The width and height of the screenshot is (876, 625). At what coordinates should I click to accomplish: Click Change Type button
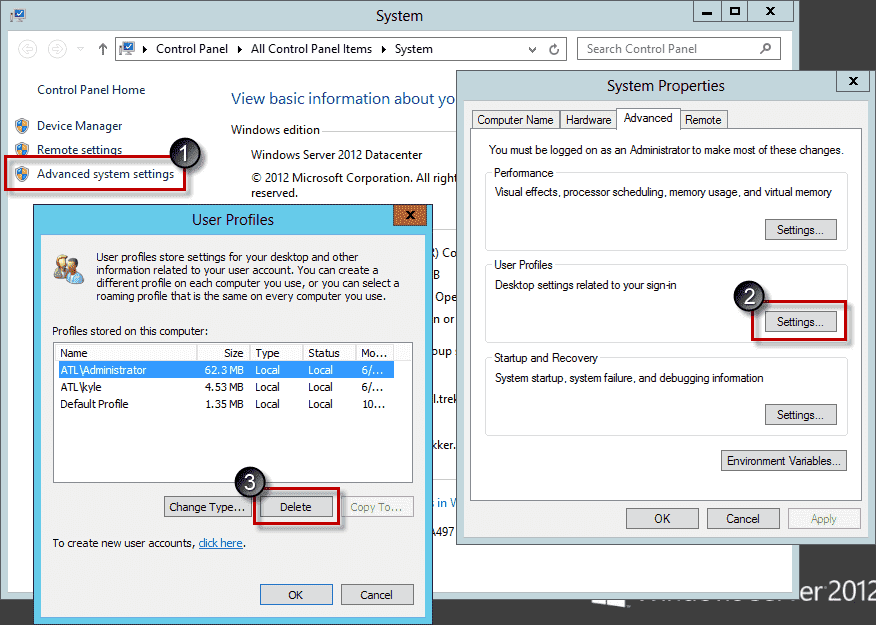(x=207, y=507)
